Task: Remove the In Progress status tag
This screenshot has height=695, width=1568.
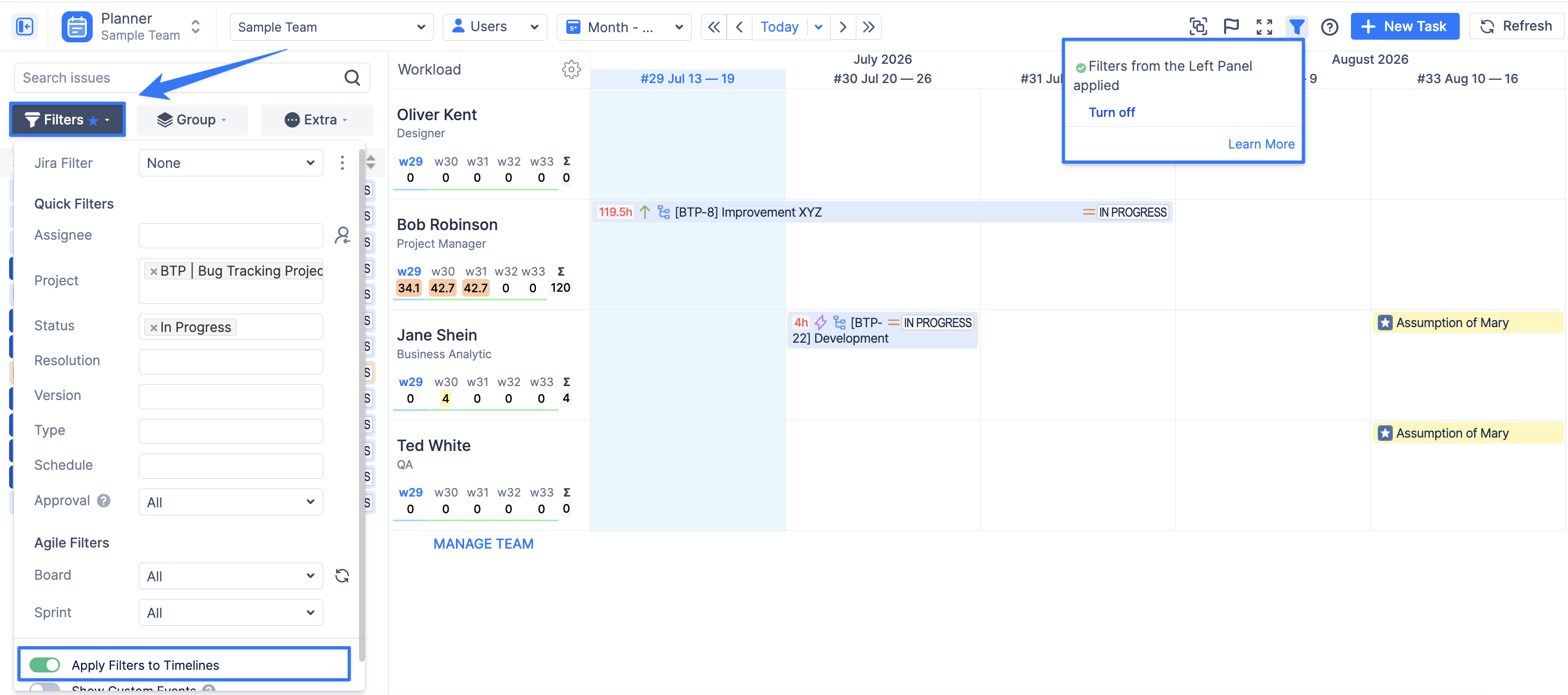Action: [x=153, y=328]
